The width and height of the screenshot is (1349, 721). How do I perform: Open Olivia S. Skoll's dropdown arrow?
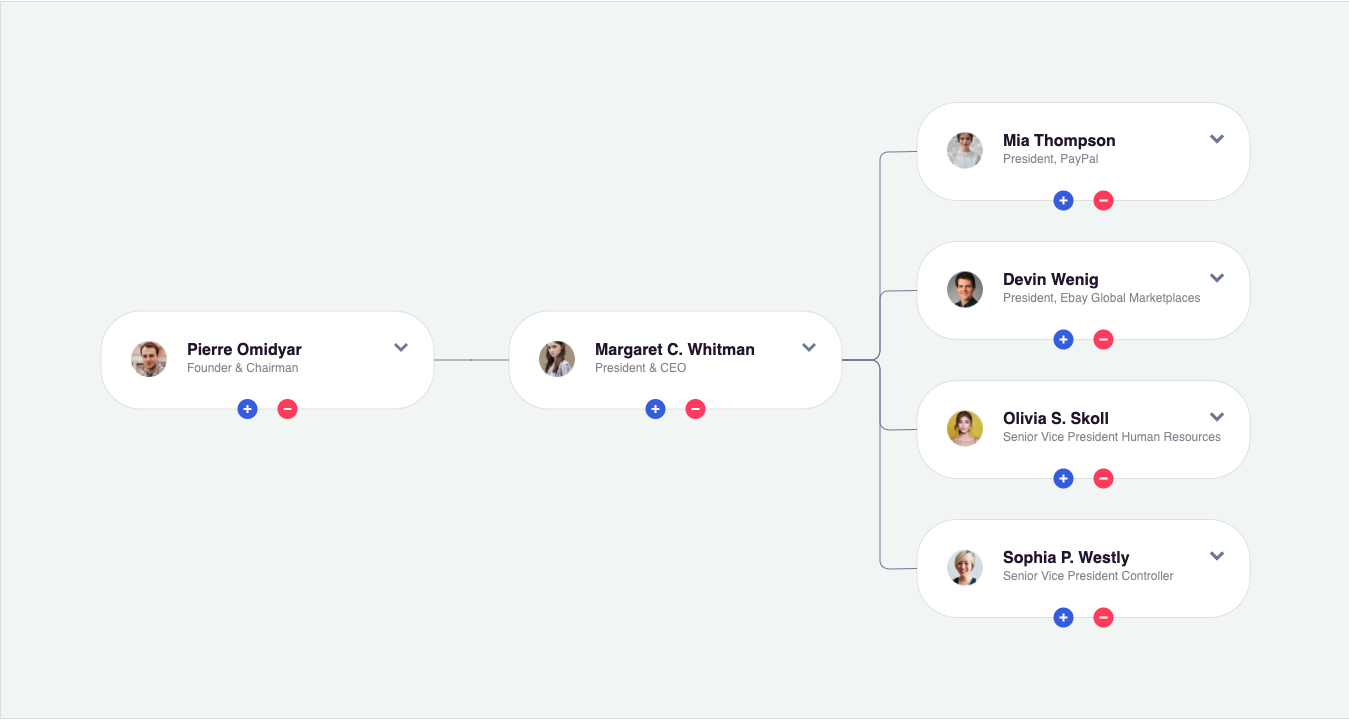(x=1217, y=417)
